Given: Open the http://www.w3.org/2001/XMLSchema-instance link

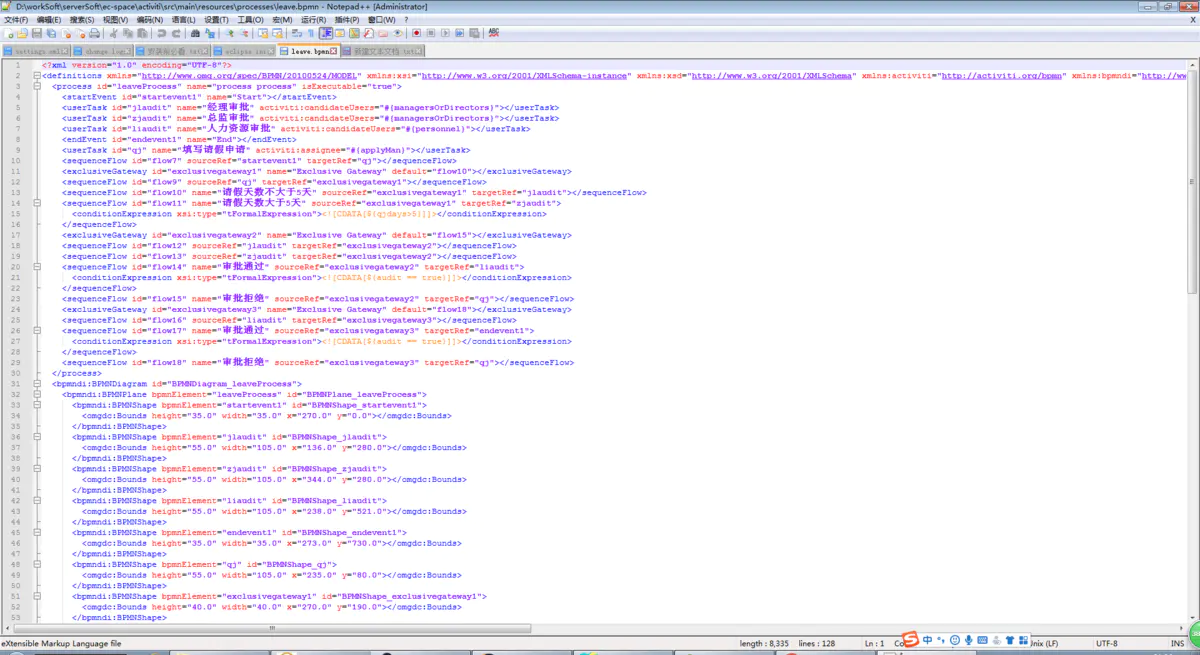Looking at the screenshot, I should point(526,75).
